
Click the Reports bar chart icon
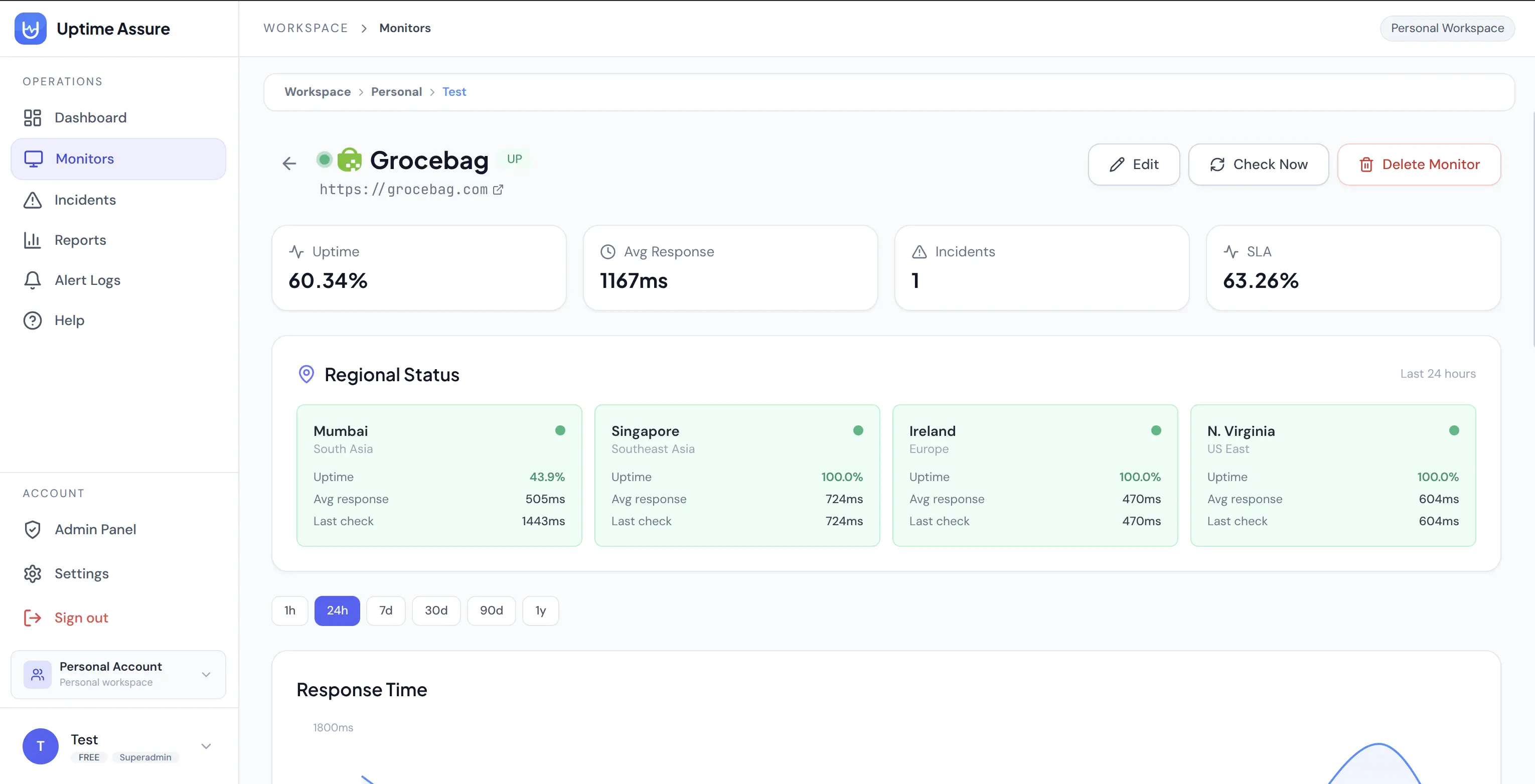tap(32, 240)
